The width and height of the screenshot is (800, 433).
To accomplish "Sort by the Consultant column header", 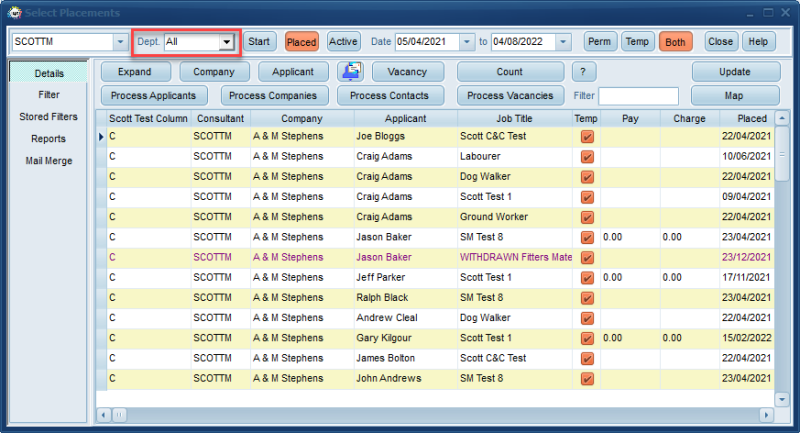I will point(221,118).
